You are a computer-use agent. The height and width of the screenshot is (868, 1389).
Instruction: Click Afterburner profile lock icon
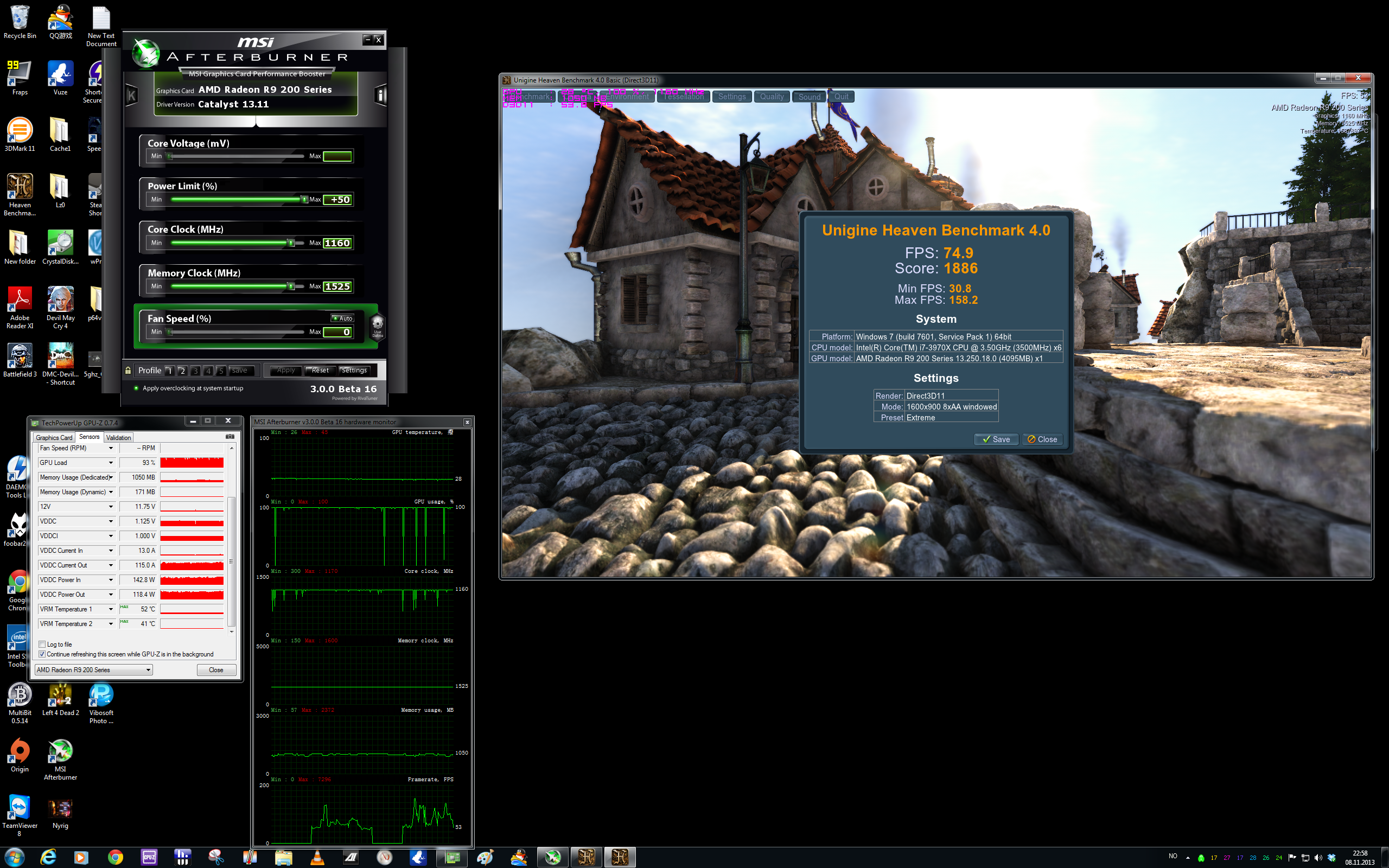click(128, 371)
